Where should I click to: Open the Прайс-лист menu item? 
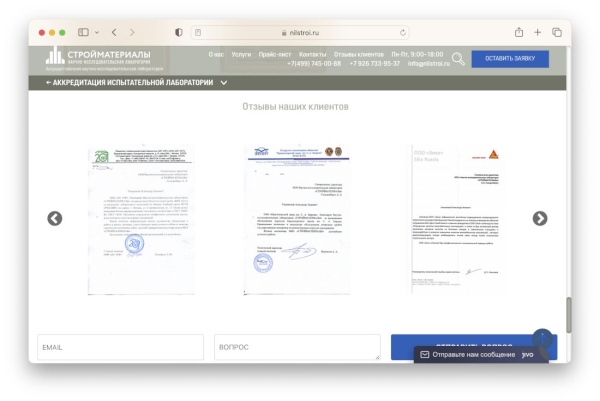(x=275, y=54)
